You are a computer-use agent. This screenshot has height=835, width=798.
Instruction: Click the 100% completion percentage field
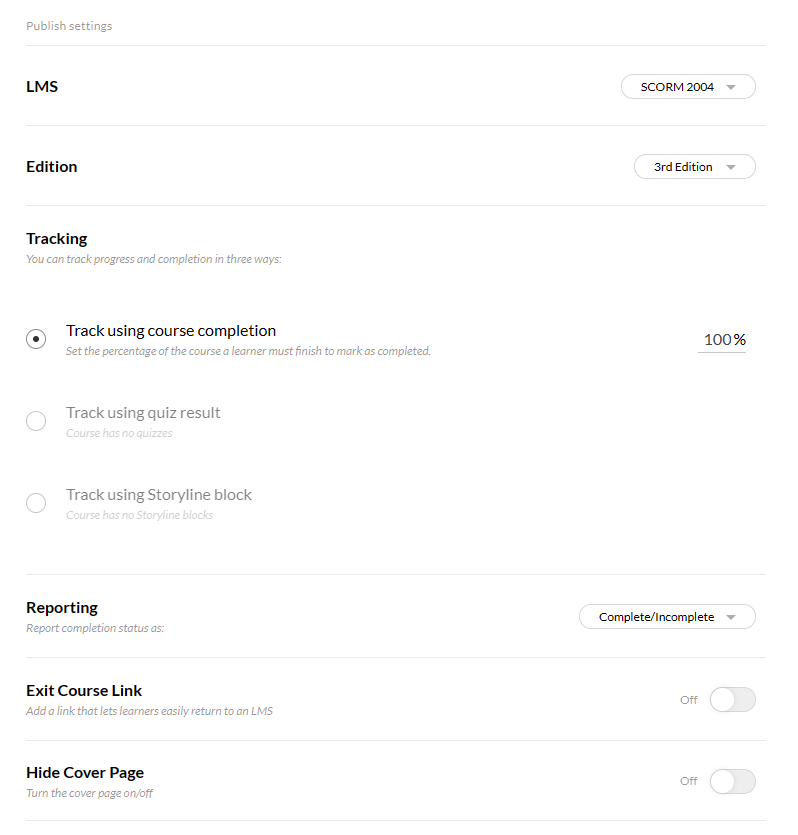coord(722,340)
